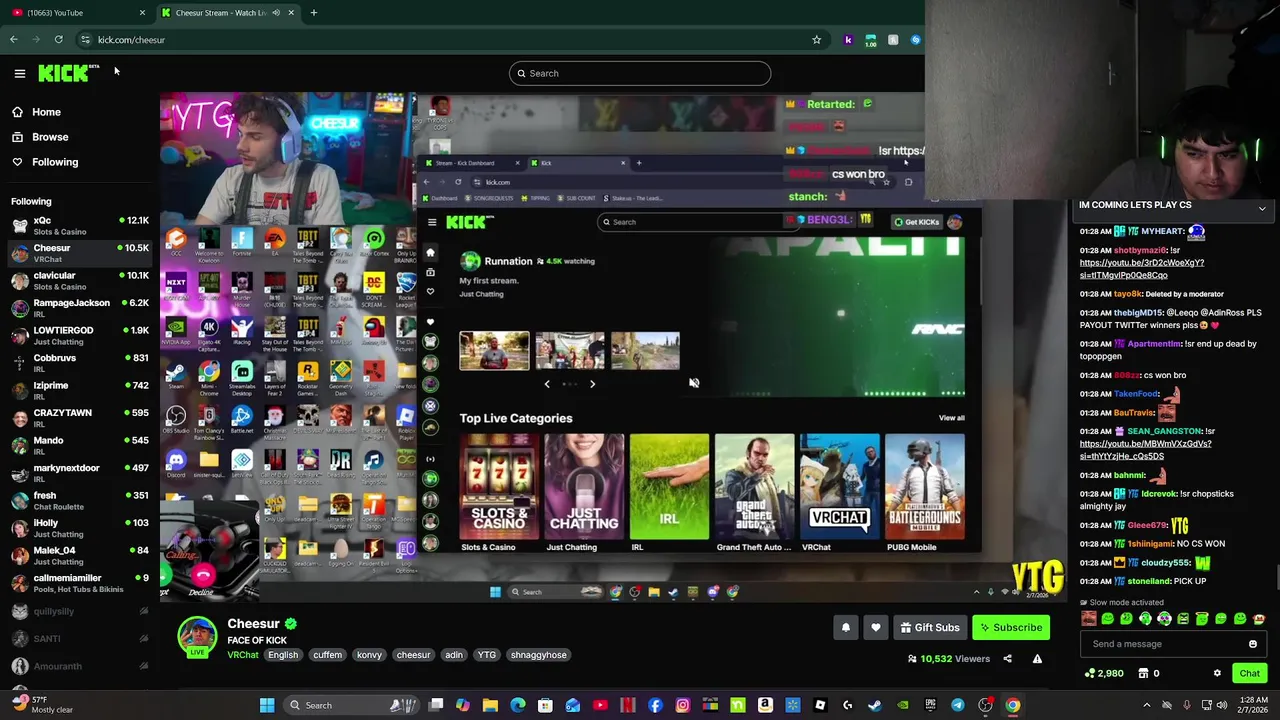Open Cheesur's profile avatar

tap(197, 637)
